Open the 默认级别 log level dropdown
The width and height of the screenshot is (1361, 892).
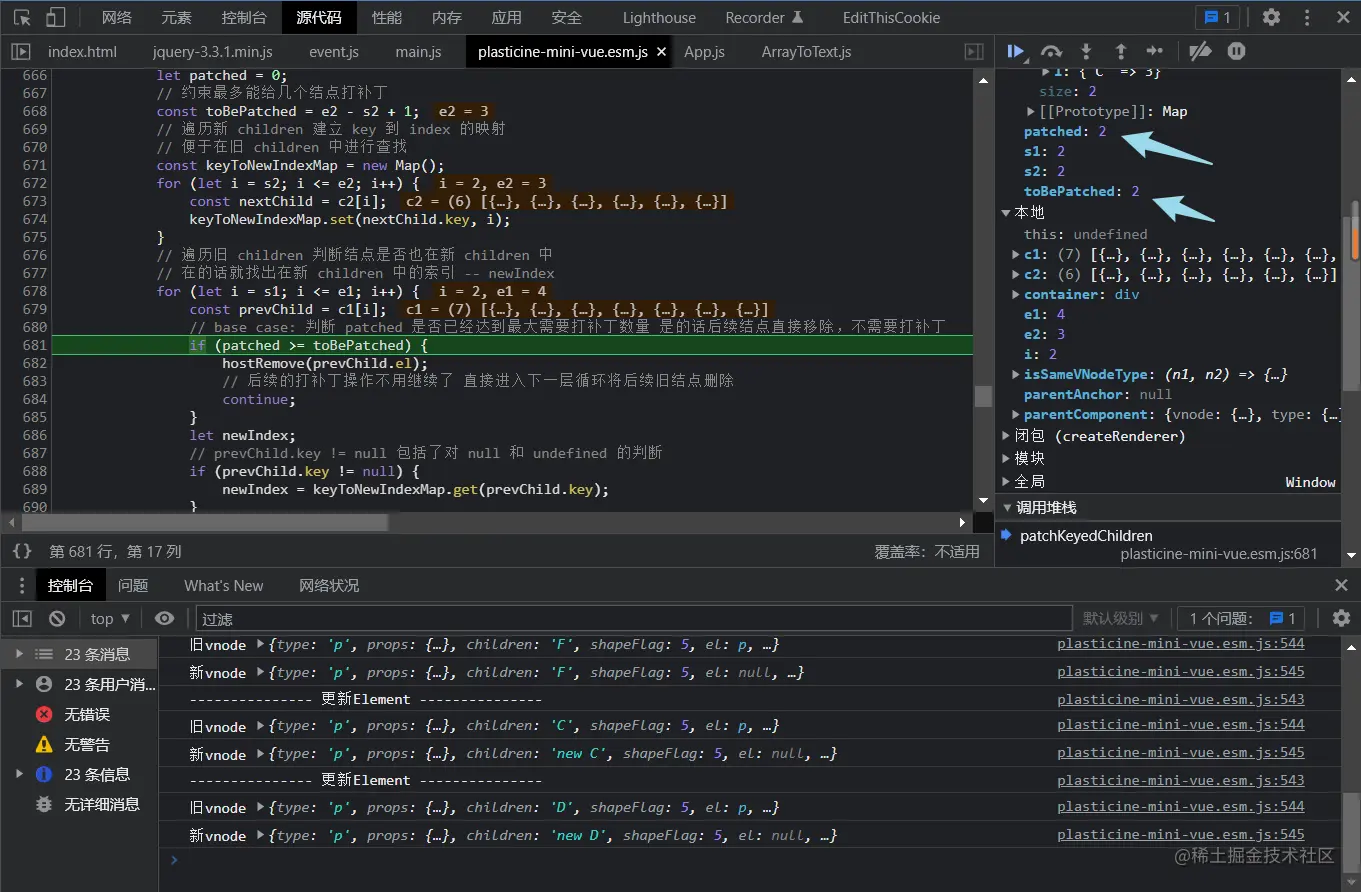click(1120, 618)
